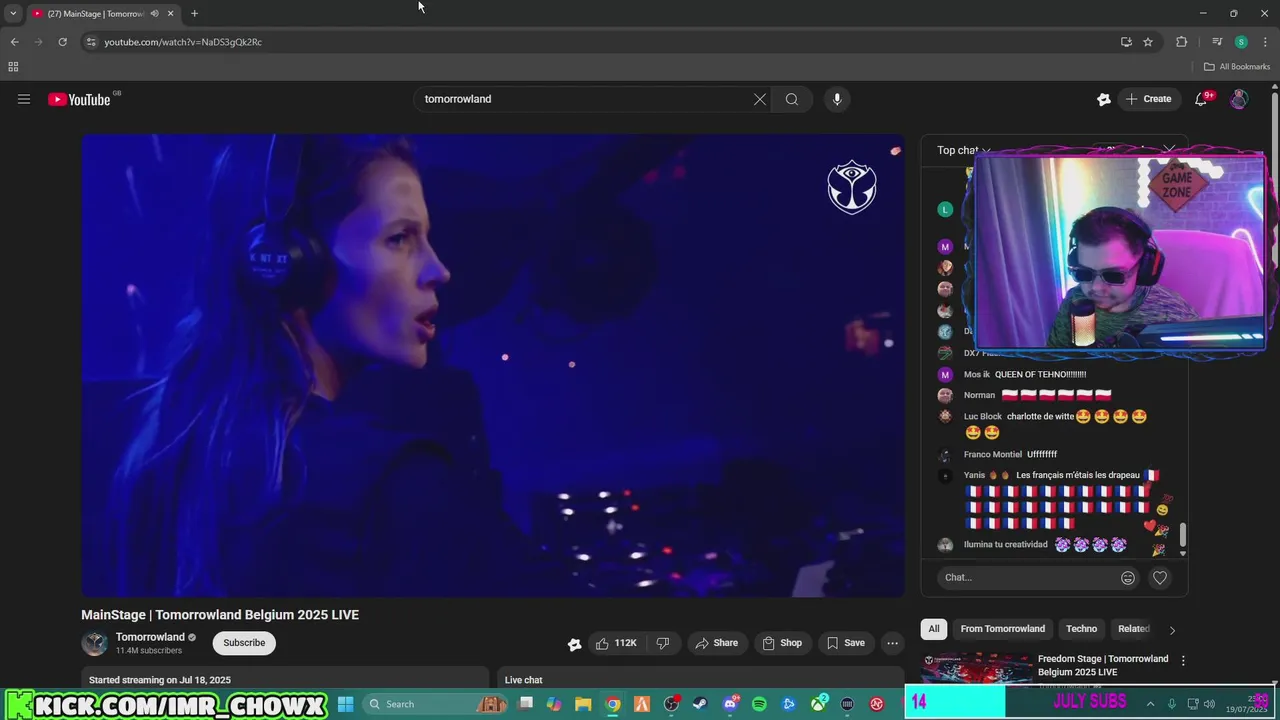Open options for Freedom Stage video
Viewport: 1280px width, 720px height.
click(1183, 661)
